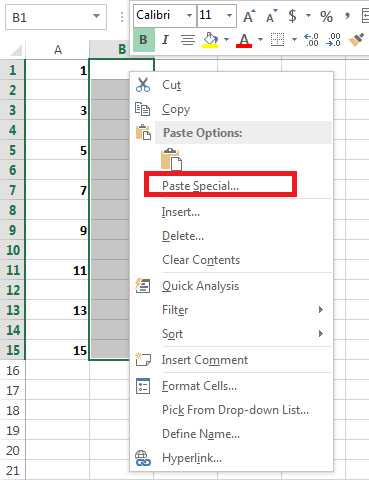Click Decrease Decimal icon
This screenshot has height=480, width=369.
333,40
